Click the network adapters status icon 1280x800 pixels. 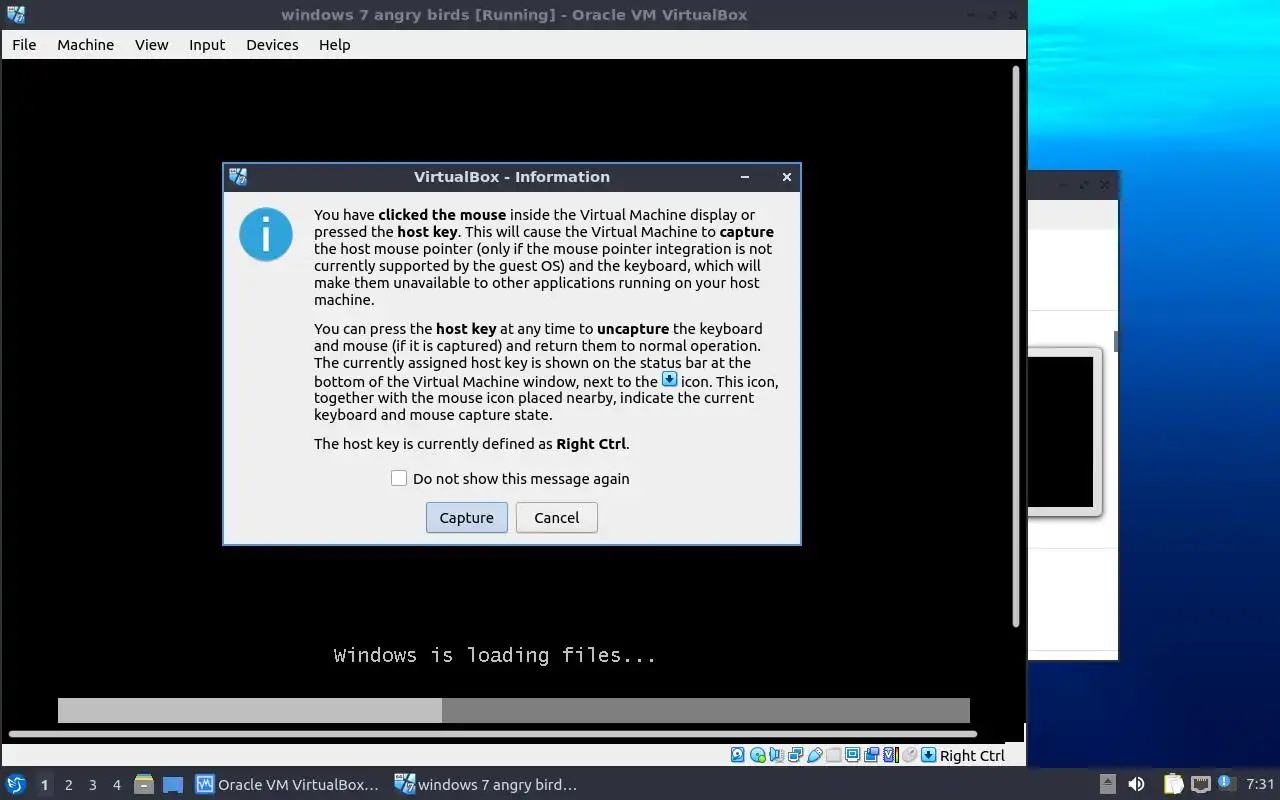click(x=796, y=755)
